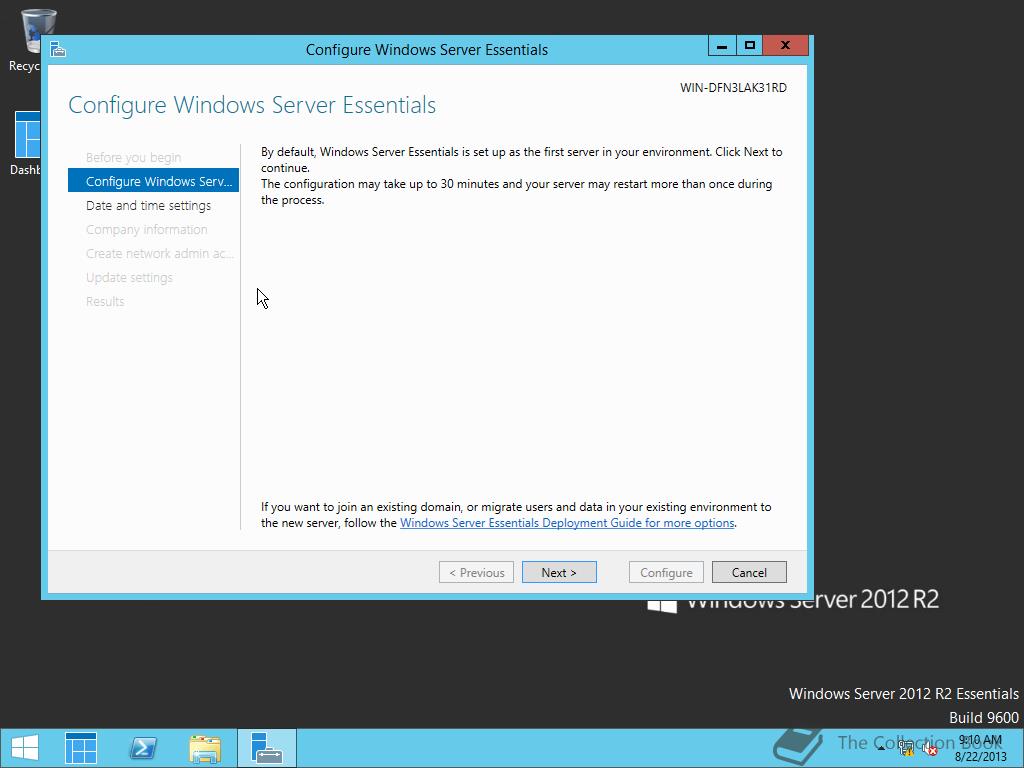Screen dimensions: 1024x768
Task: Click the Next > button
Action: point(559,572)
